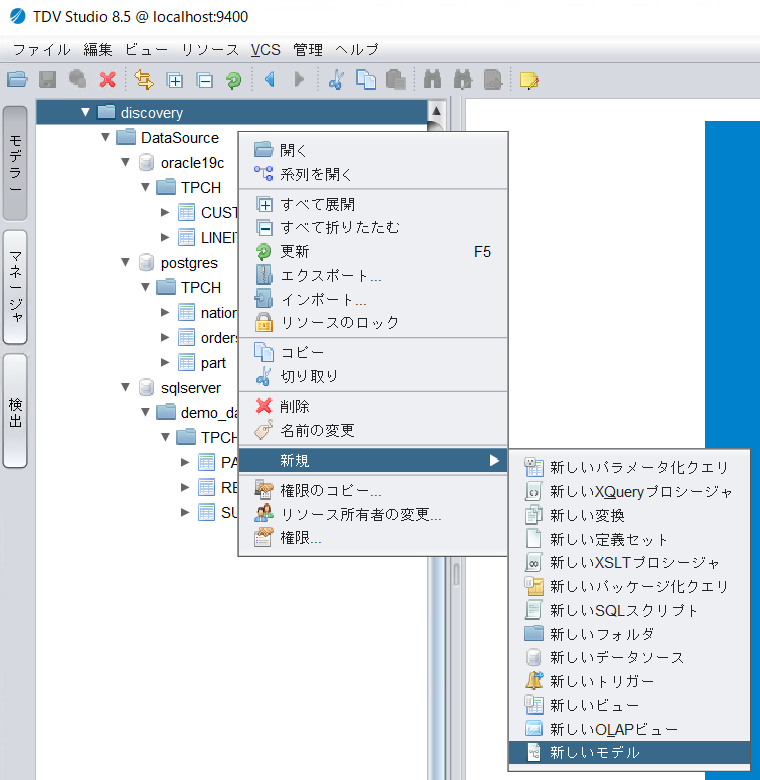Select 新しいトリガー in the submenu
The height and width of the screenshot is (780, 760).
point(629,681)
